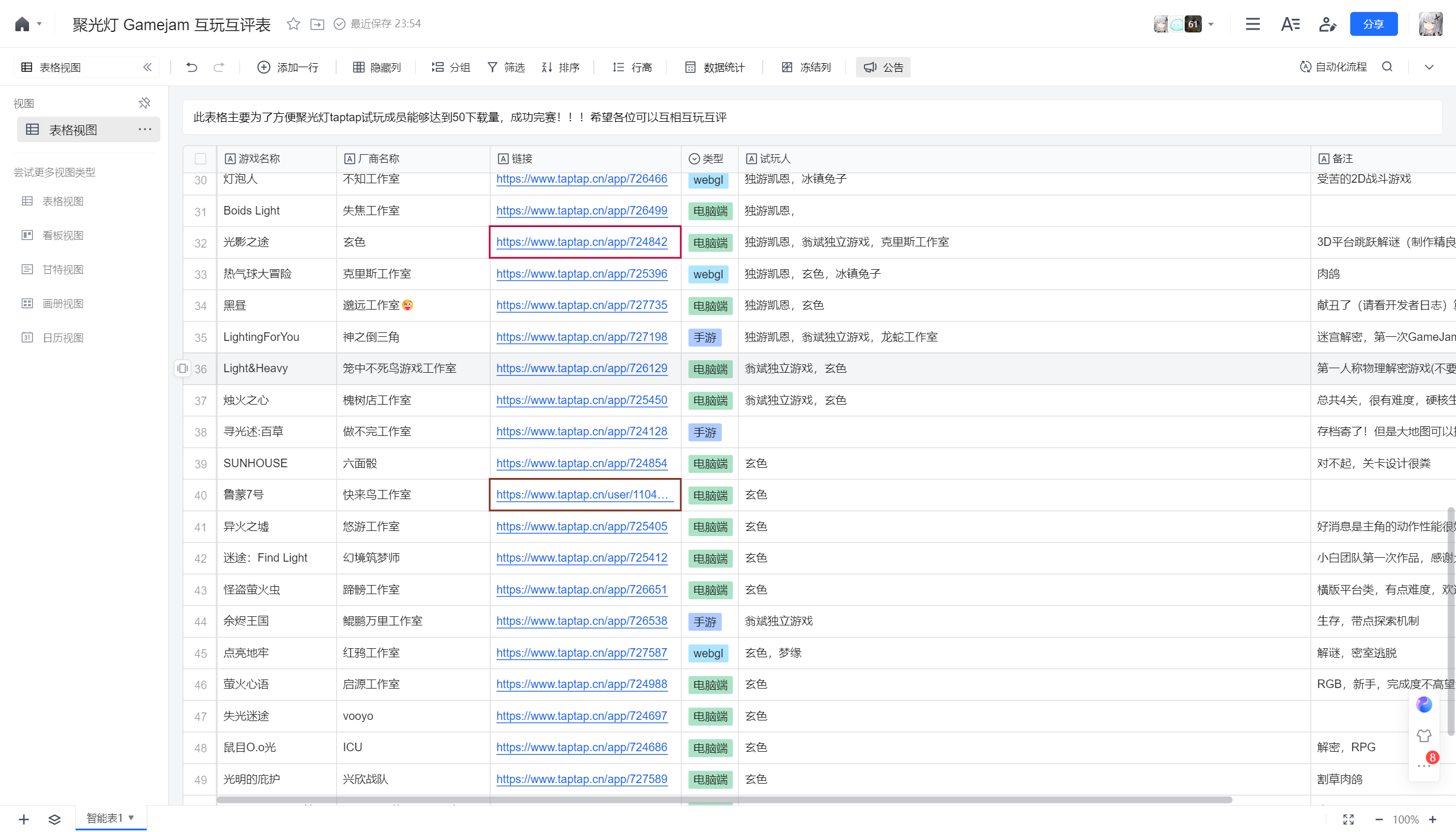The image size is (1456, 832).
Task: Open the skin theme shirt icon
Action: [x=1424, y=735]
